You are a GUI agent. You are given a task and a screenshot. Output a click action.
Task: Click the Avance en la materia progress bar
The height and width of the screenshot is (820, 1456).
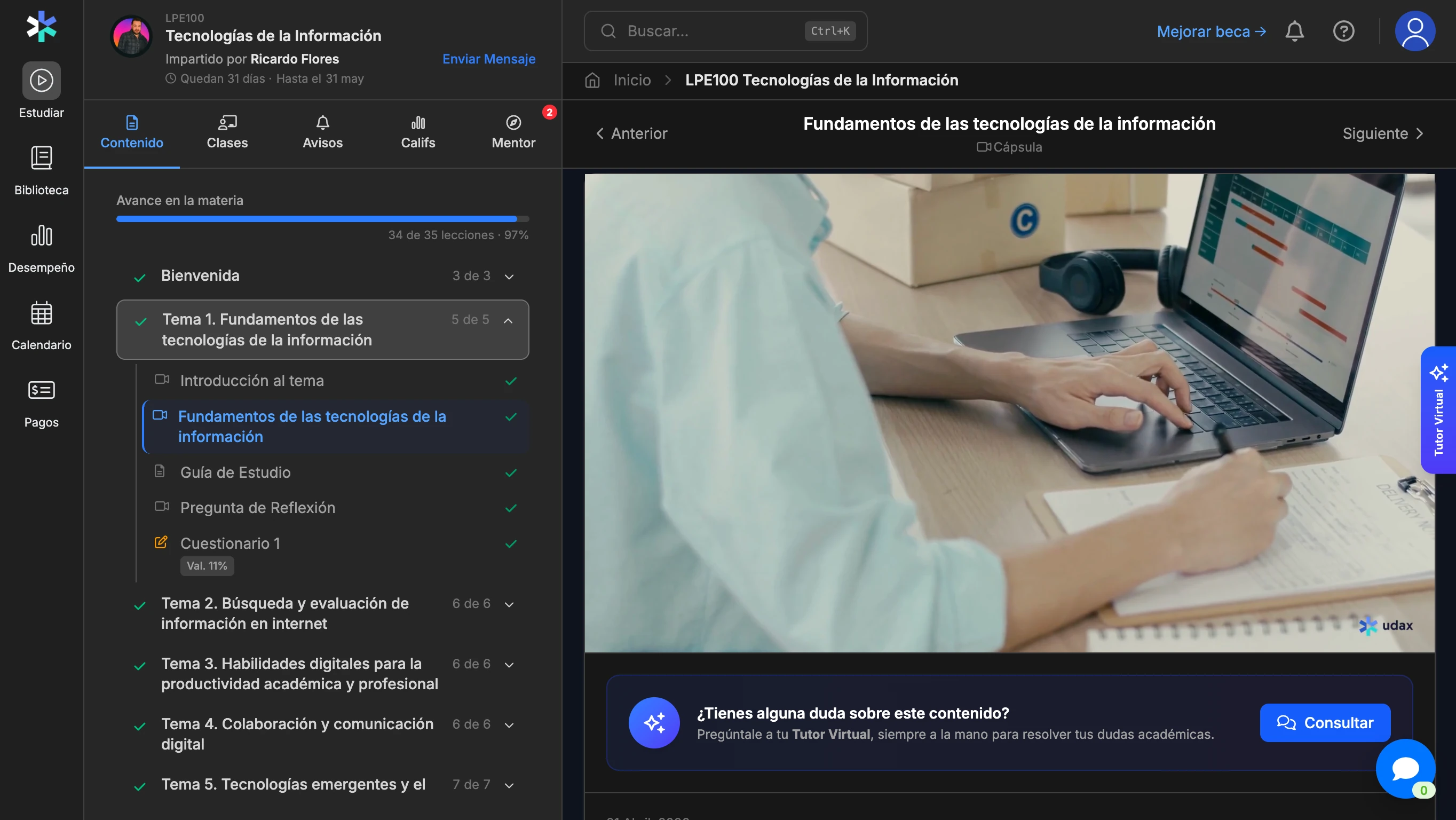(x=322, y=219)
